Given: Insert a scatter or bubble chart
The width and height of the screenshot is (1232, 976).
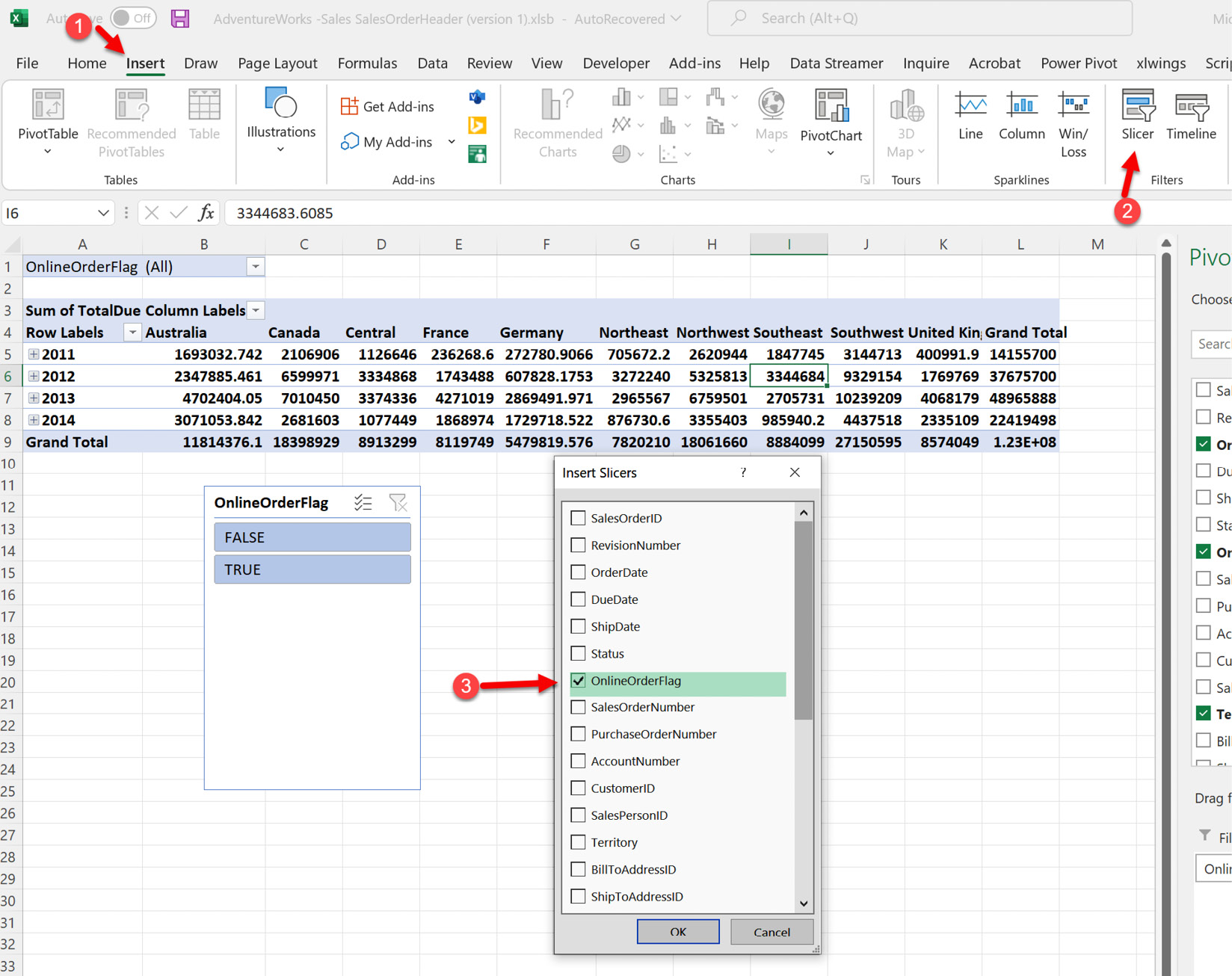Looking at the screenshot, I should coord(674,154).
